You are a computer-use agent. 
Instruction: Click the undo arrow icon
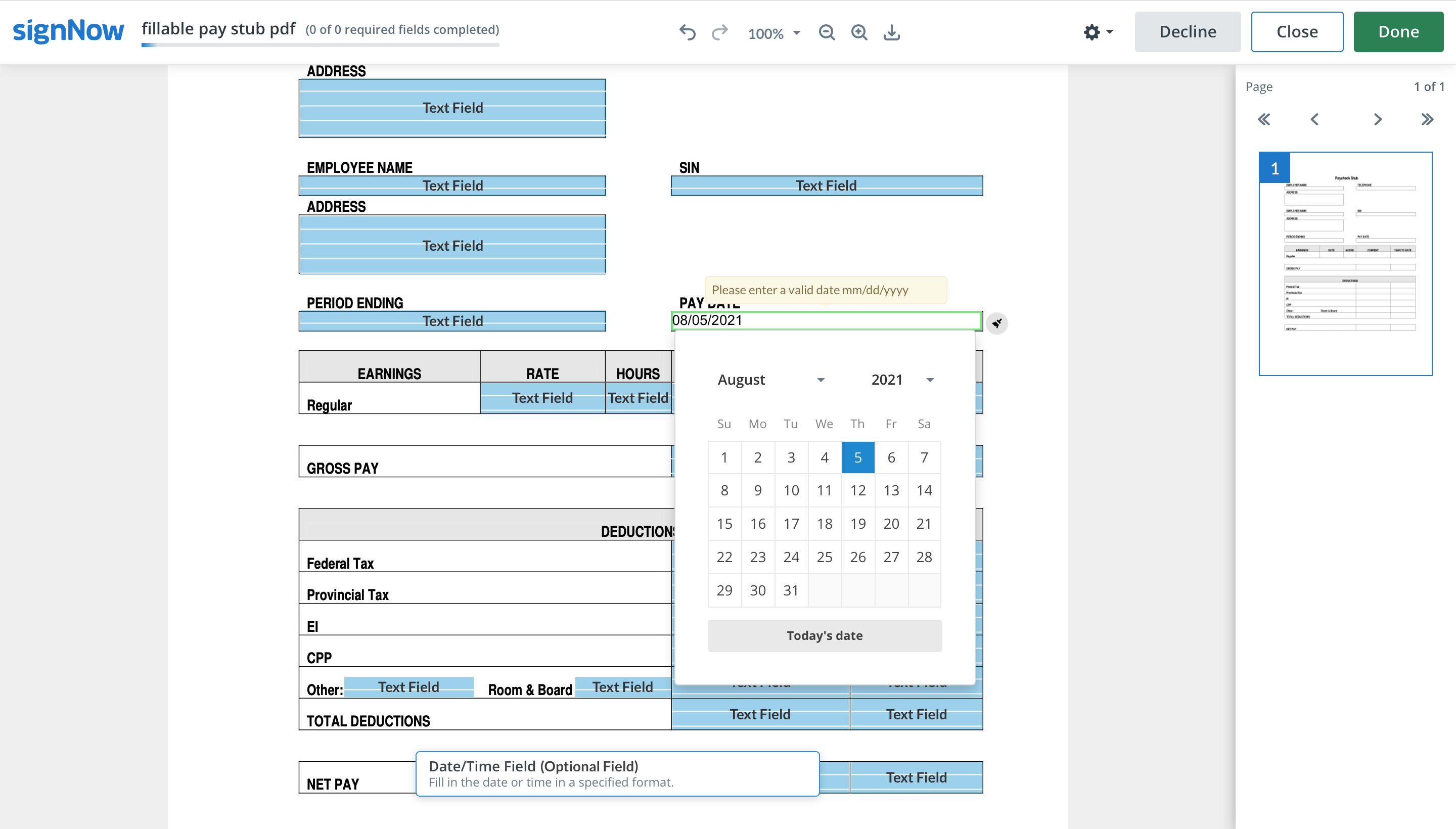pyautogui.click(x=687, y=32)
